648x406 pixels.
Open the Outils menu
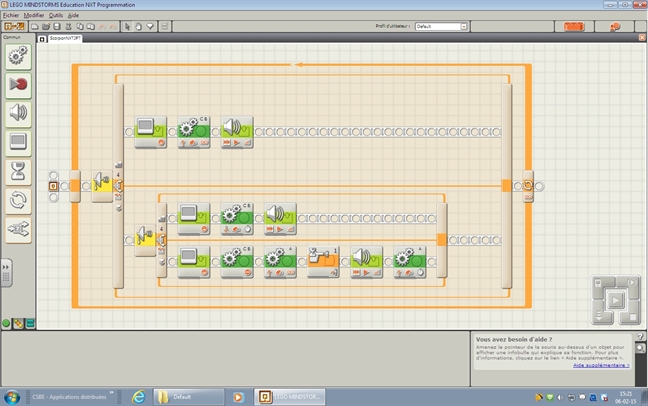click(56, 15)
